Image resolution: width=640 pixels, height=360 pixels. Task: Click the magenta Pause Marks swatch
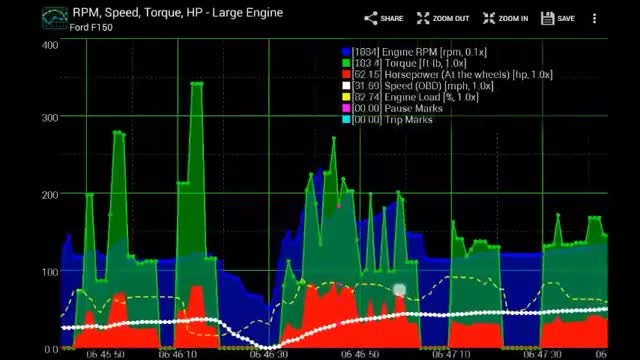pyautogui.click(x=346, y=108)
